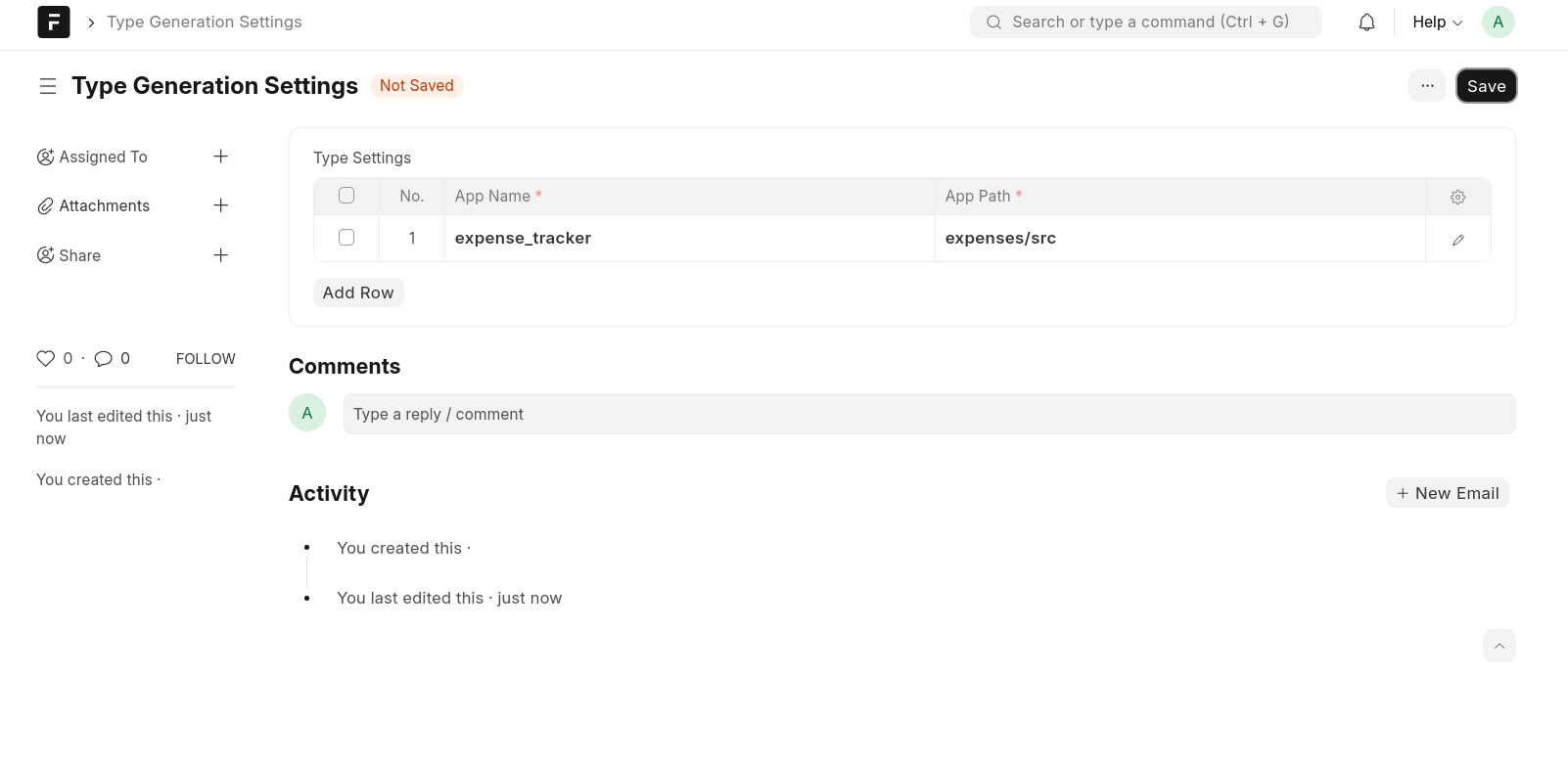This screenshot has height=764, width=1568.
Task: Add an assignee with plus icon
Action: pos(221,157)
